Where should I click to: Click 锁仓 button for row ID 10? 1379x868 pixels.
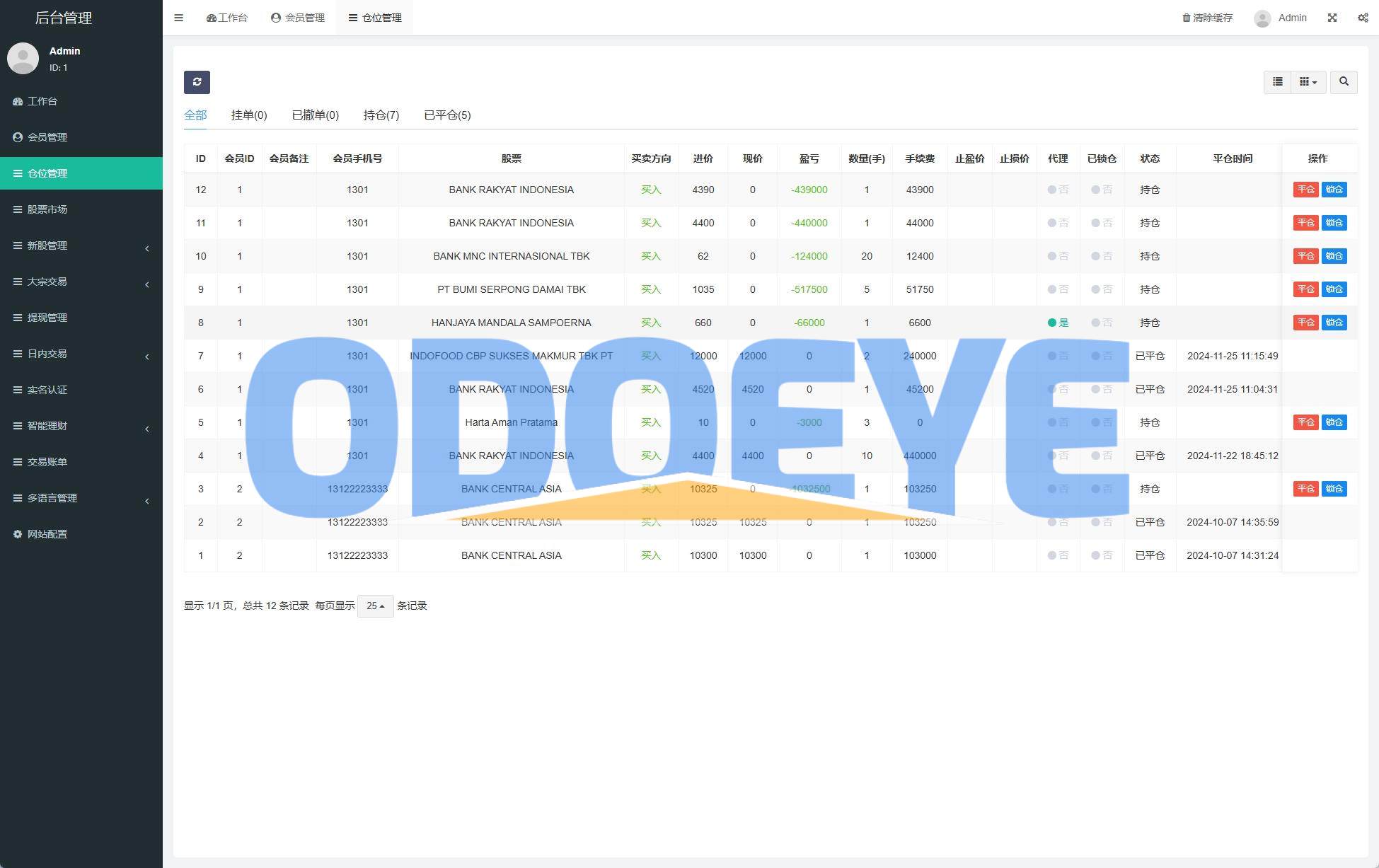pos(1334,256)
